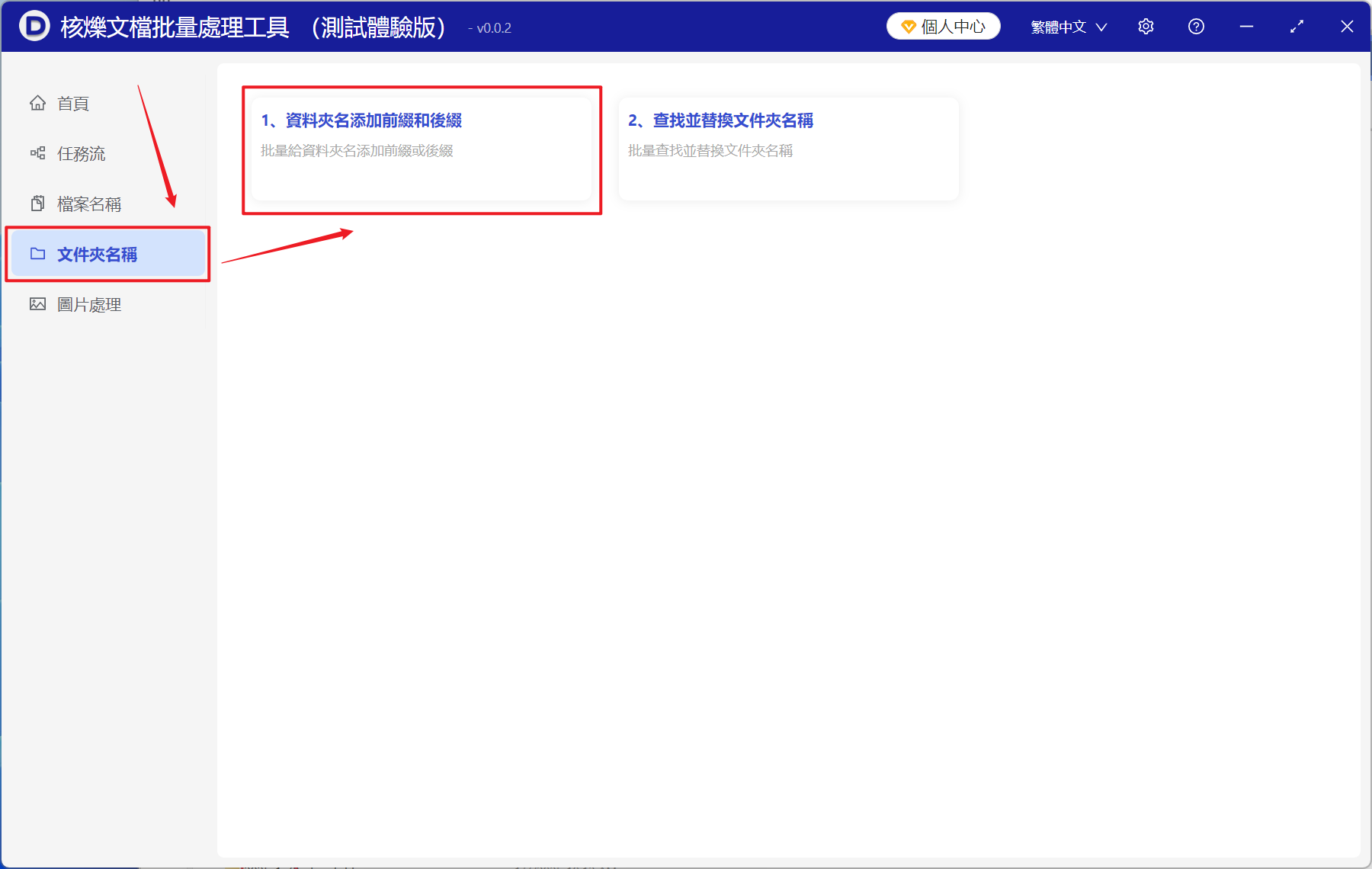Click the v0.0.2 version label
This screenshot has width=1372, height=869.
pos(490,28)
